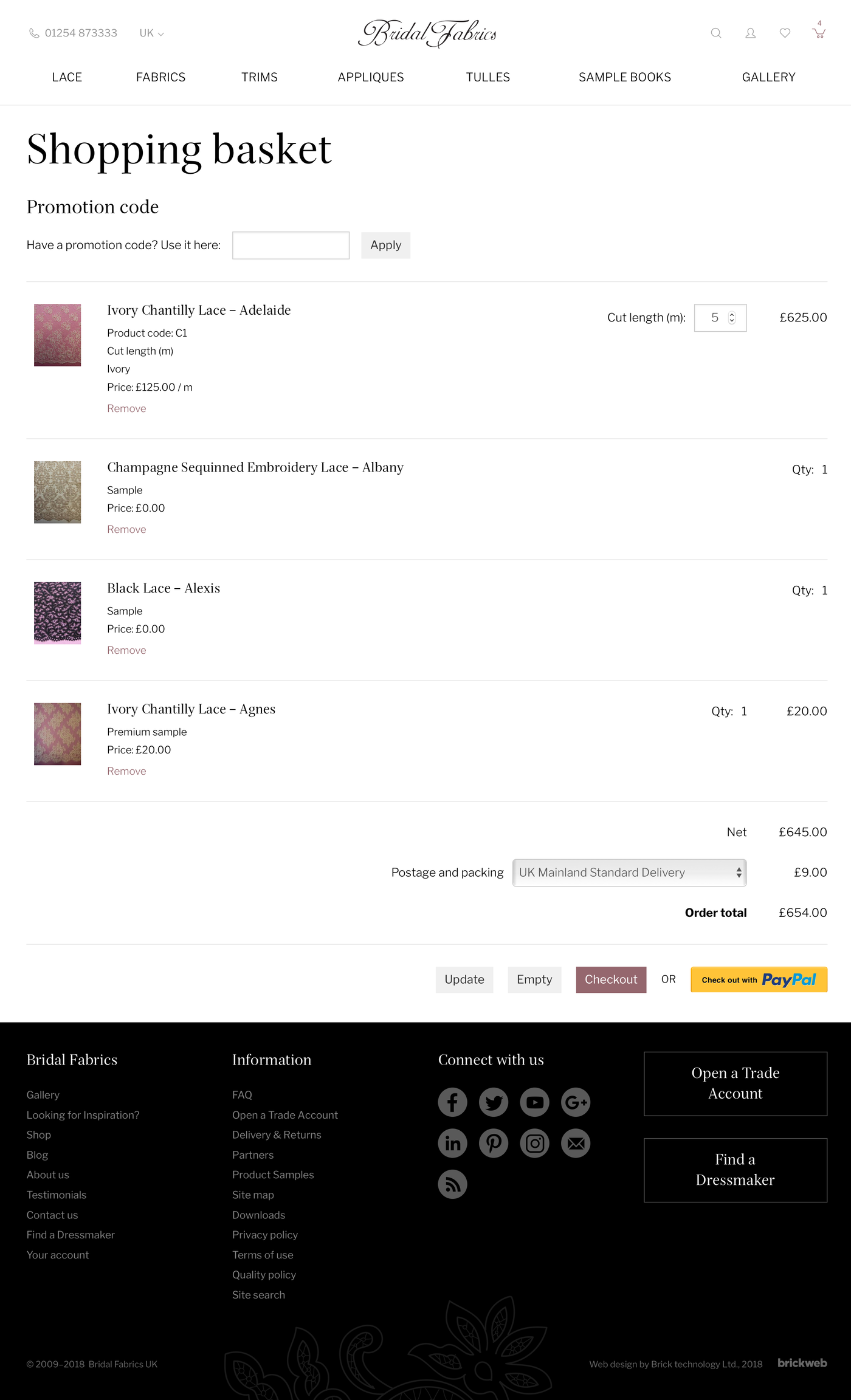This screenshot has width=851, height=1400.
Task: Open Postage and packing delivery dropdown
Action: (629, 873)
